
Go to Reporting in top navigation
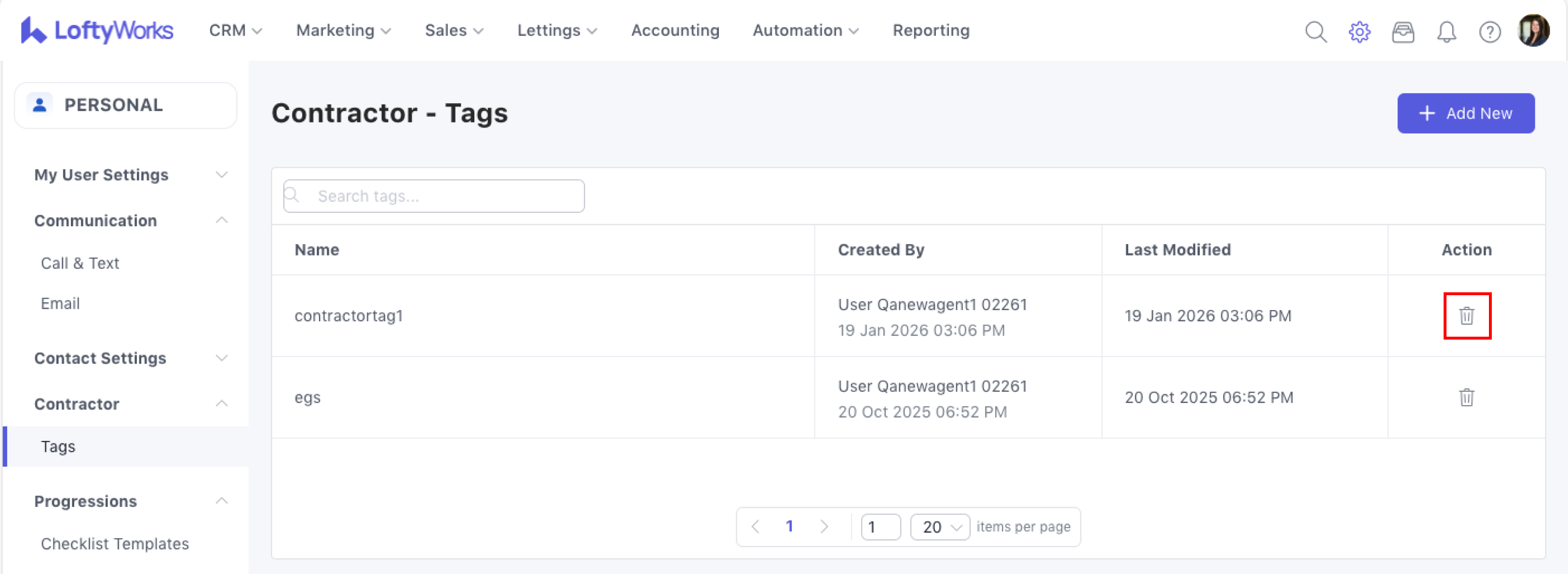point(930,30)
